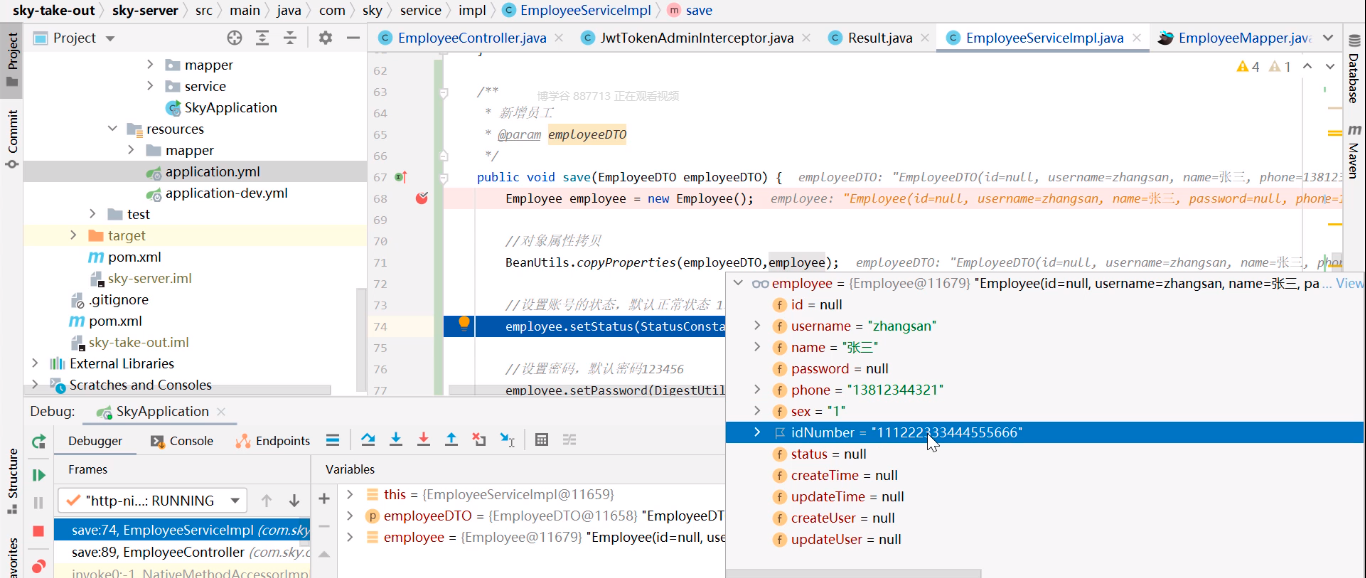Click Force Step Into red arrow icon

(424, 440)
